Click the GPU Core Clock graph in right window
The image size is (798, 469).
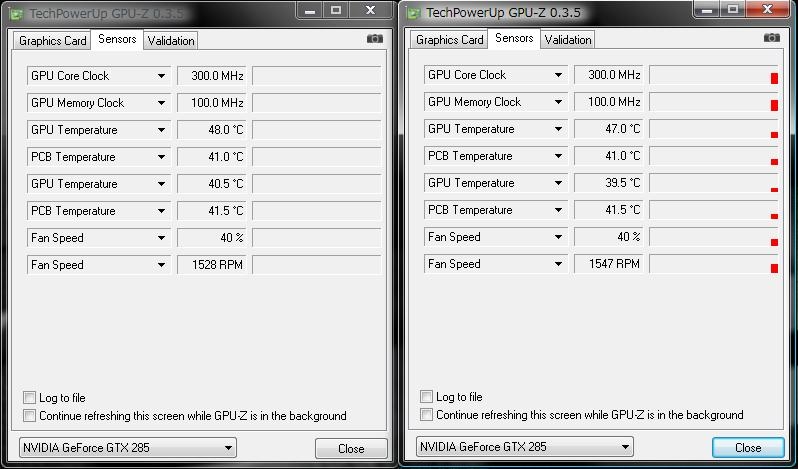tap(714, 75)
